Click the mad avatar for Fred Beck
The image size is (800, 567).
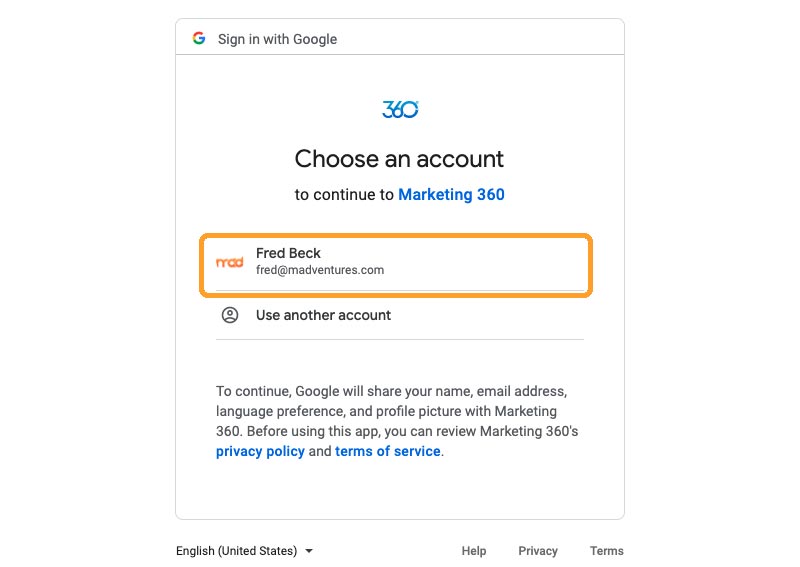coord(230,262)
